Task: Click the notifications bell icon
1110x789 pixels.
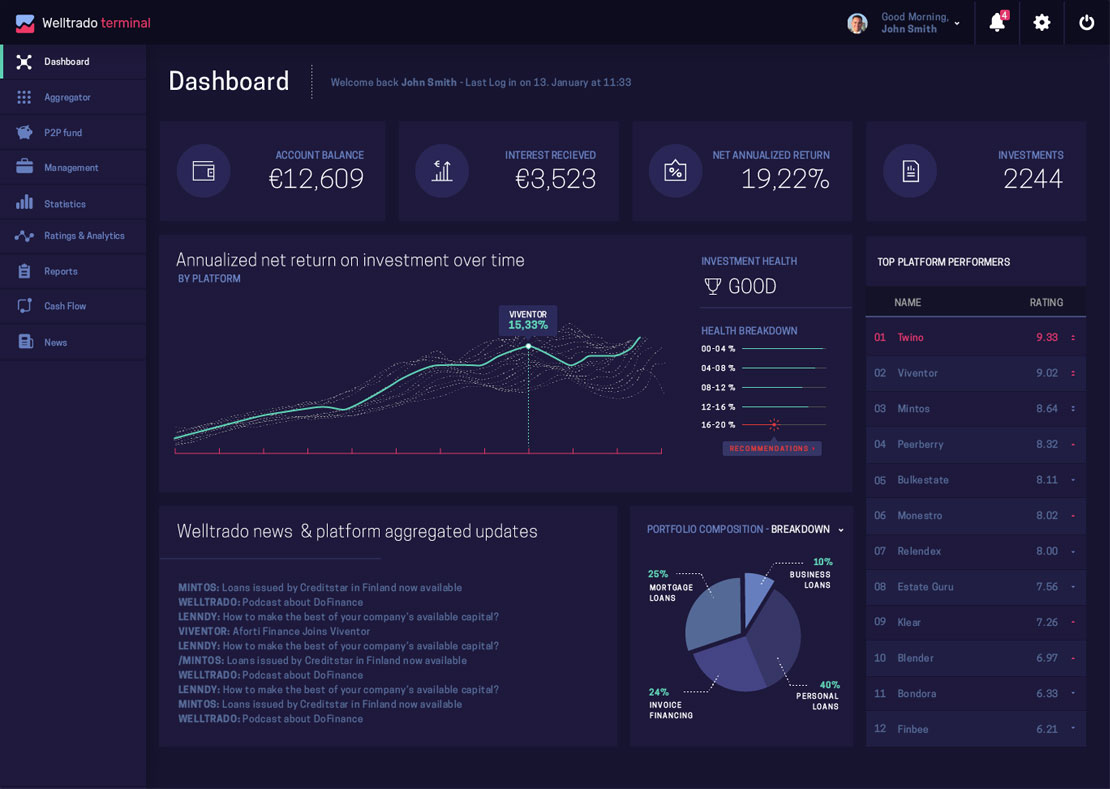Action: tap(996, 23)
